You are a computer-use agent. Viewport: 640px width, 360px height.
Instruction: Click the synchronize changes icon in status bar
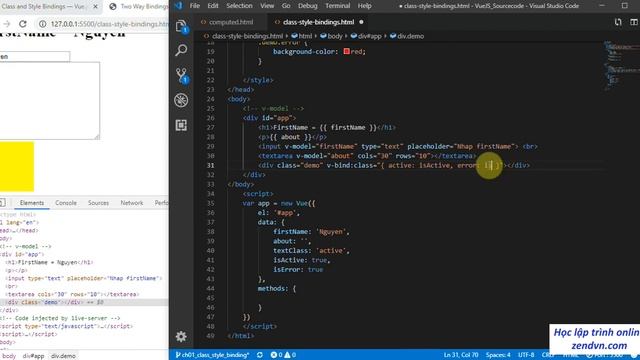click(260, 355)
